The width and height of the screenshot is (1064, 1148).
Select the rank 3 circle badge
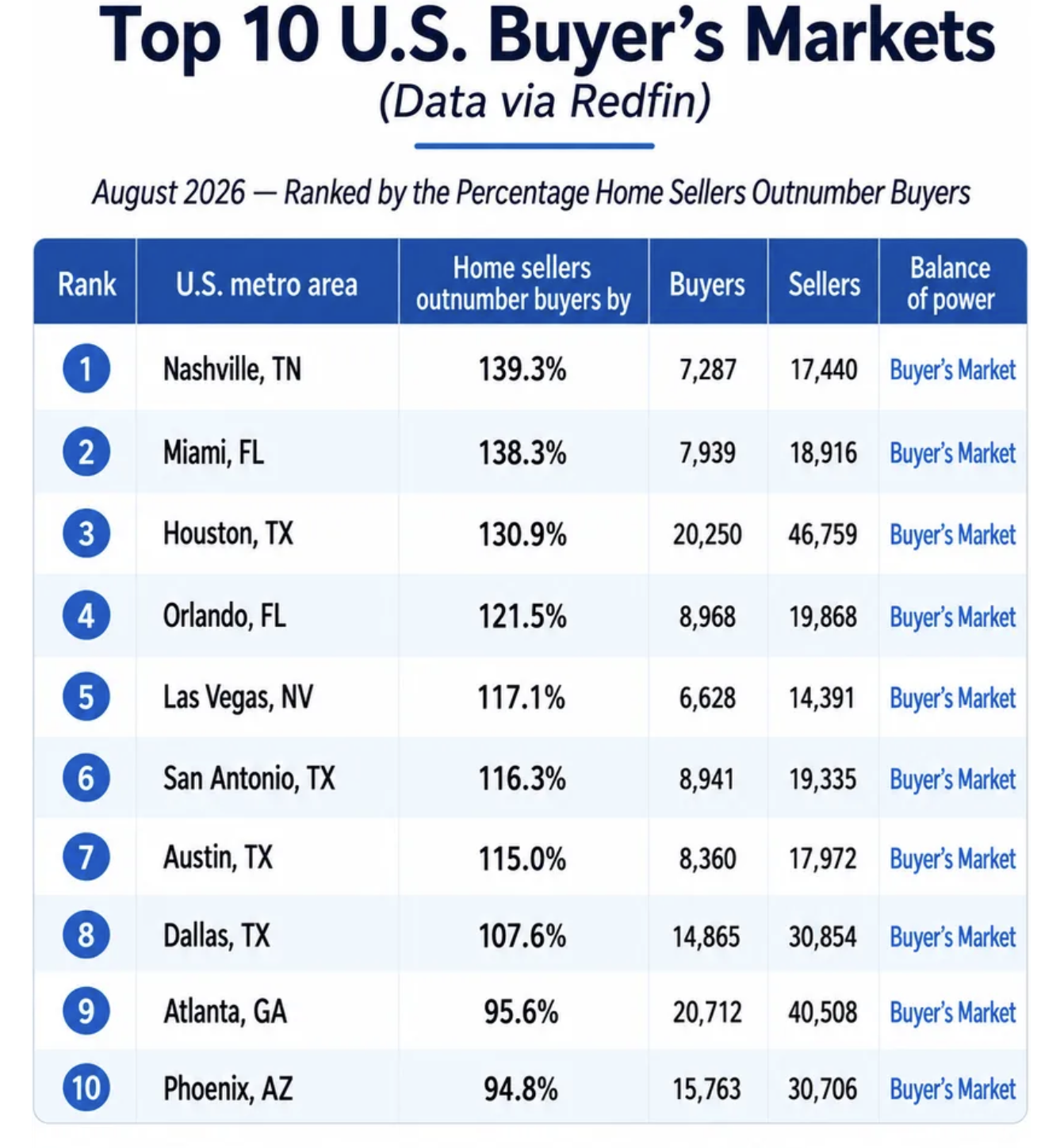86,534
